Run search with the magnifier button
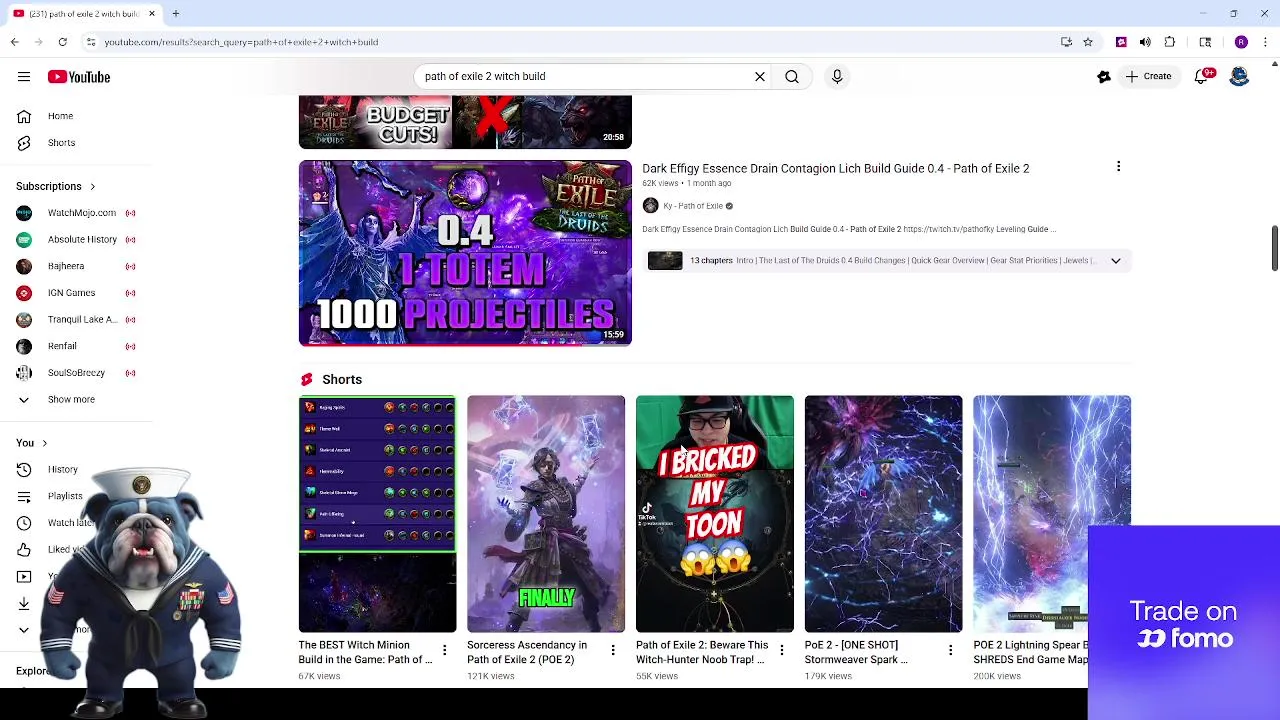Viewport: 1280px width, 720px height. pos(792,76)
